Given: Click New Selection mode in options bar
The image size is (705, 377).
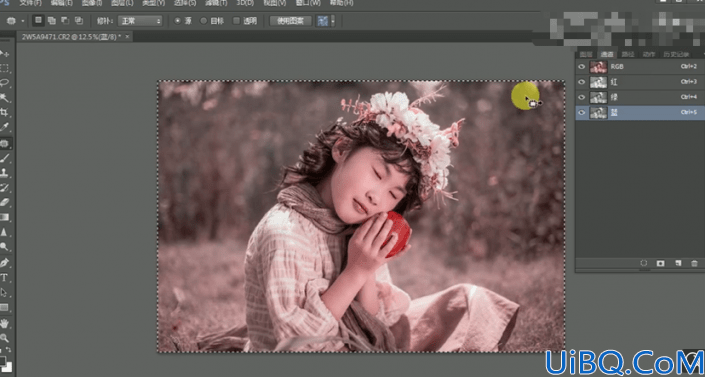Looking at the screenshot, I should [38, 21].
